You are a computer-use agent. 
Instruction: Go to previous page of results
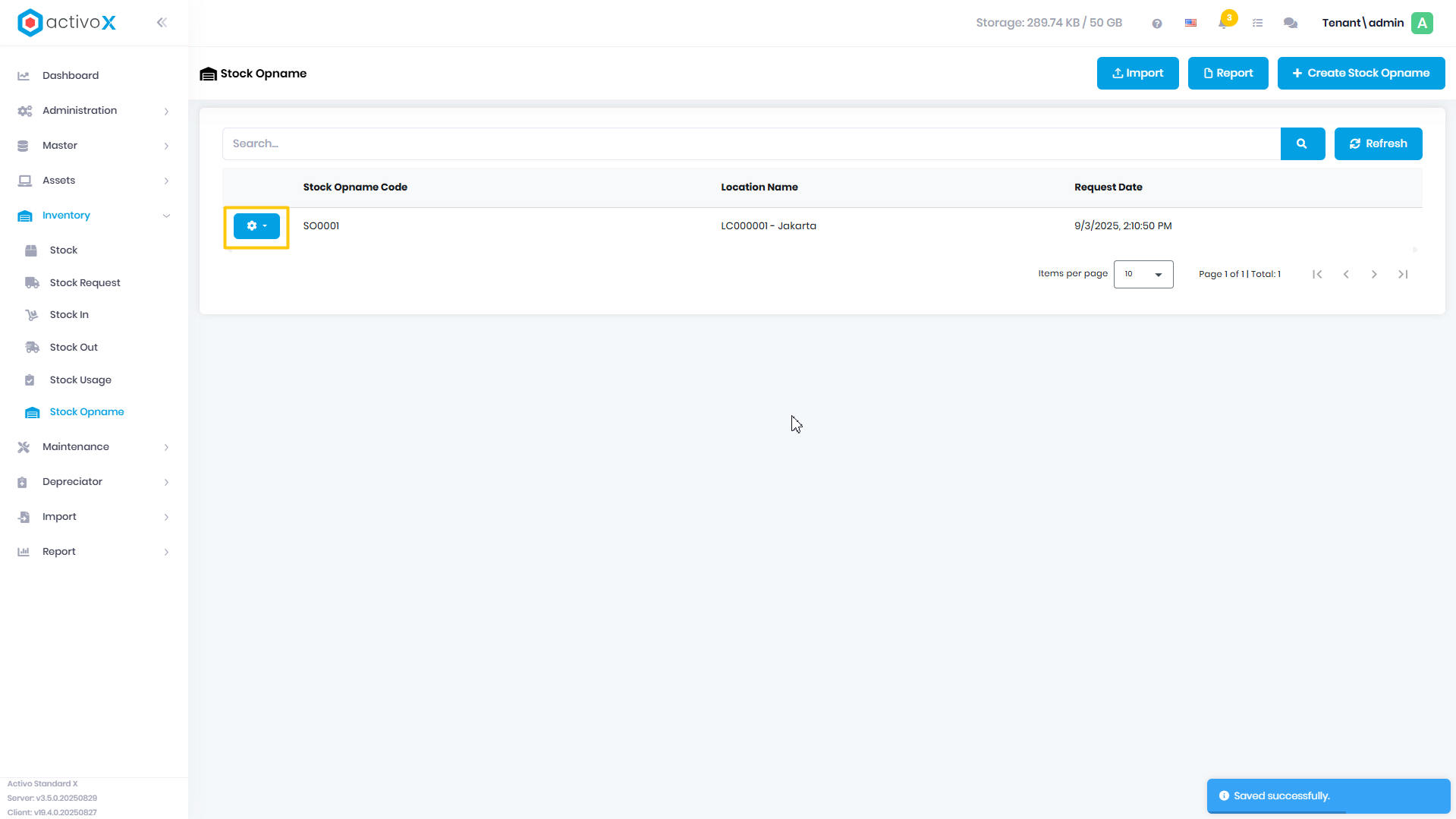click(1346, 275)
